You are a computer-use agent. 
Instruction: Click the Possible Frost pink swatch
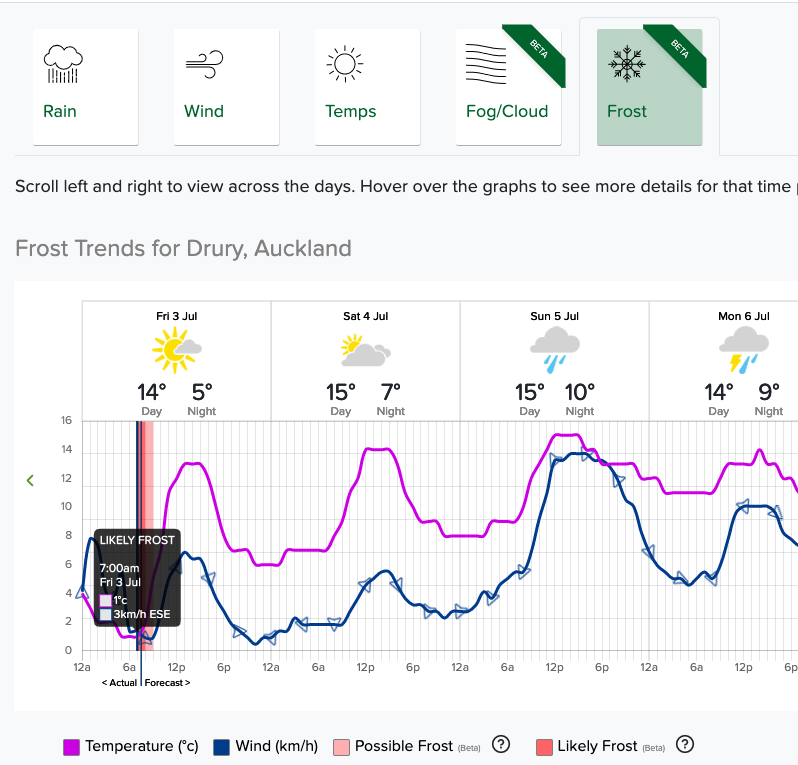pyautogui.click(x=341, y=747)
